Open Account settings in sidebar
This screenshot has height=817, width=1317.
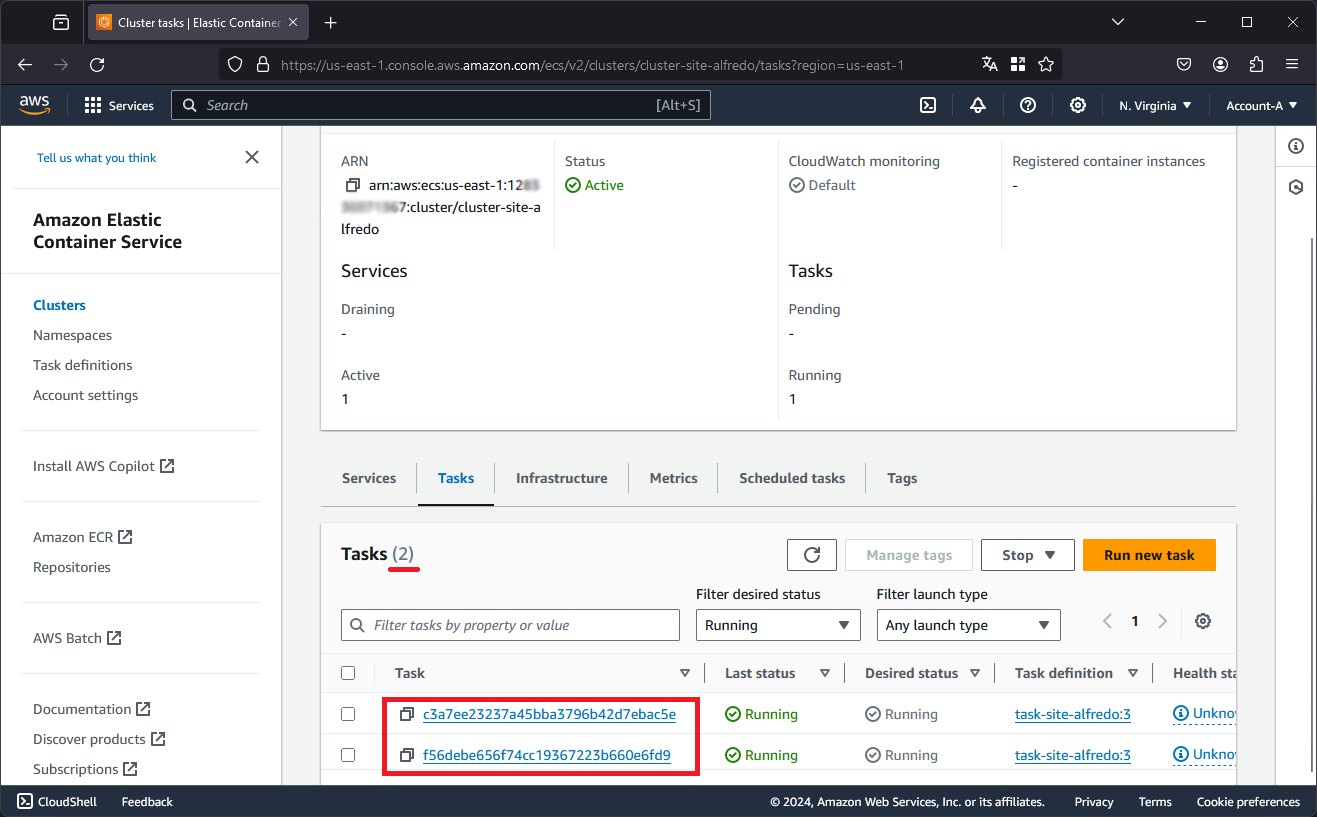pyautogui.click(x=86, y=395)
